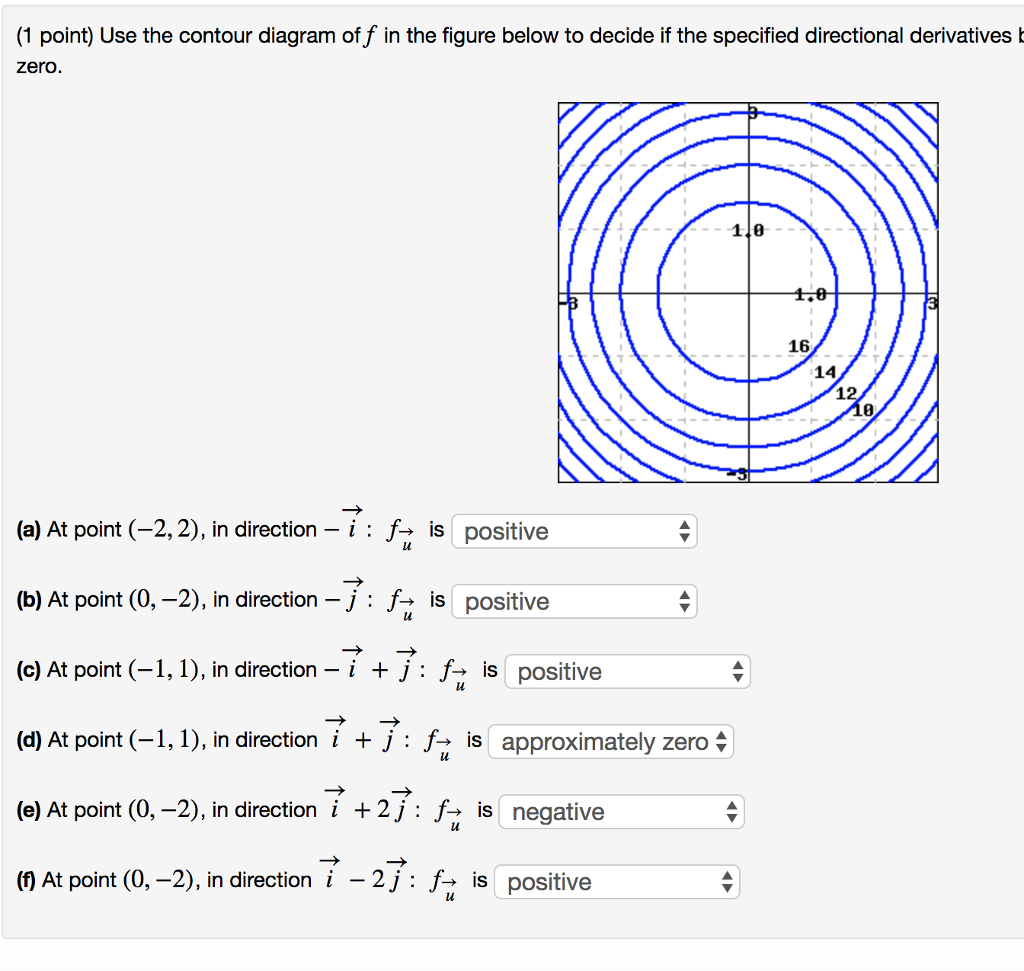Open the answer dropdown for part (c)

[627, 671]
